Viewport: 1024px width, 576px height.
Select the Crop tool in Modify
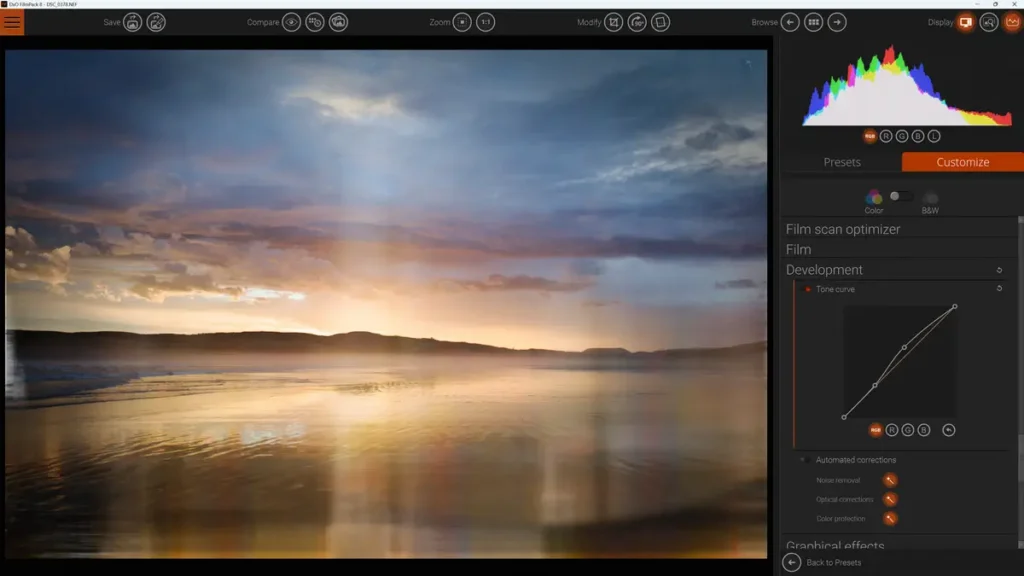point(615,22)
